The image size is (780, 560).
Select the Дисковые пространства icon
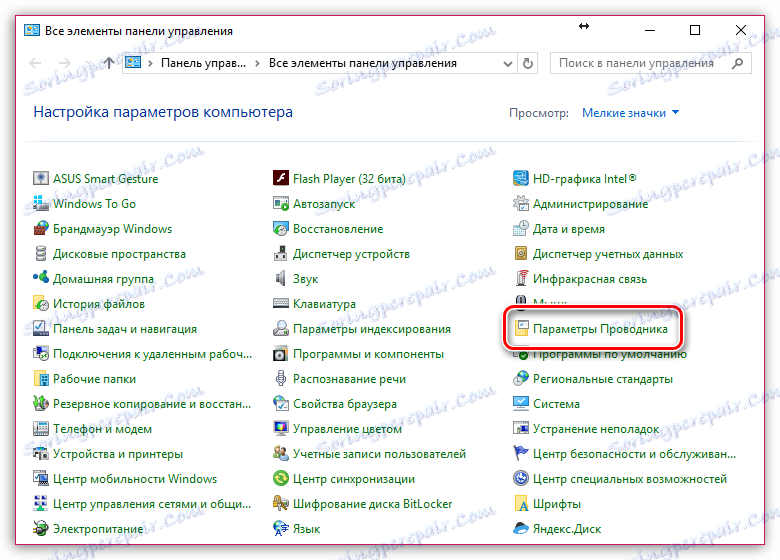[x=40, y=253]
